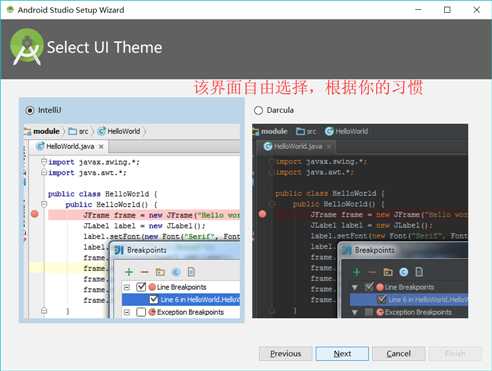The image size is (492, 371).
Task: Click the small Android icon in title bar
Action: [x=10, y=9]
